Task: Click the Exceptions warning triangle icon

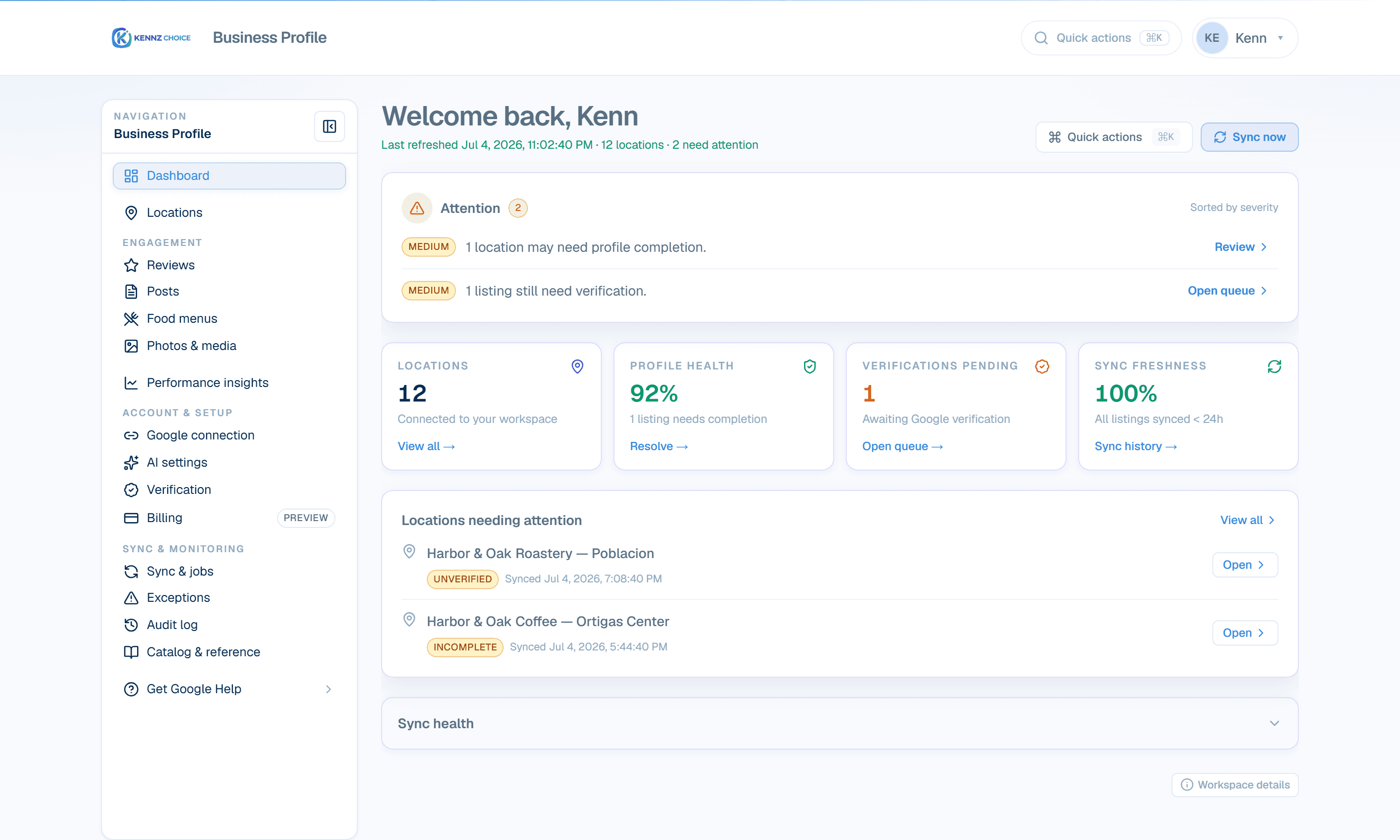Action: [131, 598]
